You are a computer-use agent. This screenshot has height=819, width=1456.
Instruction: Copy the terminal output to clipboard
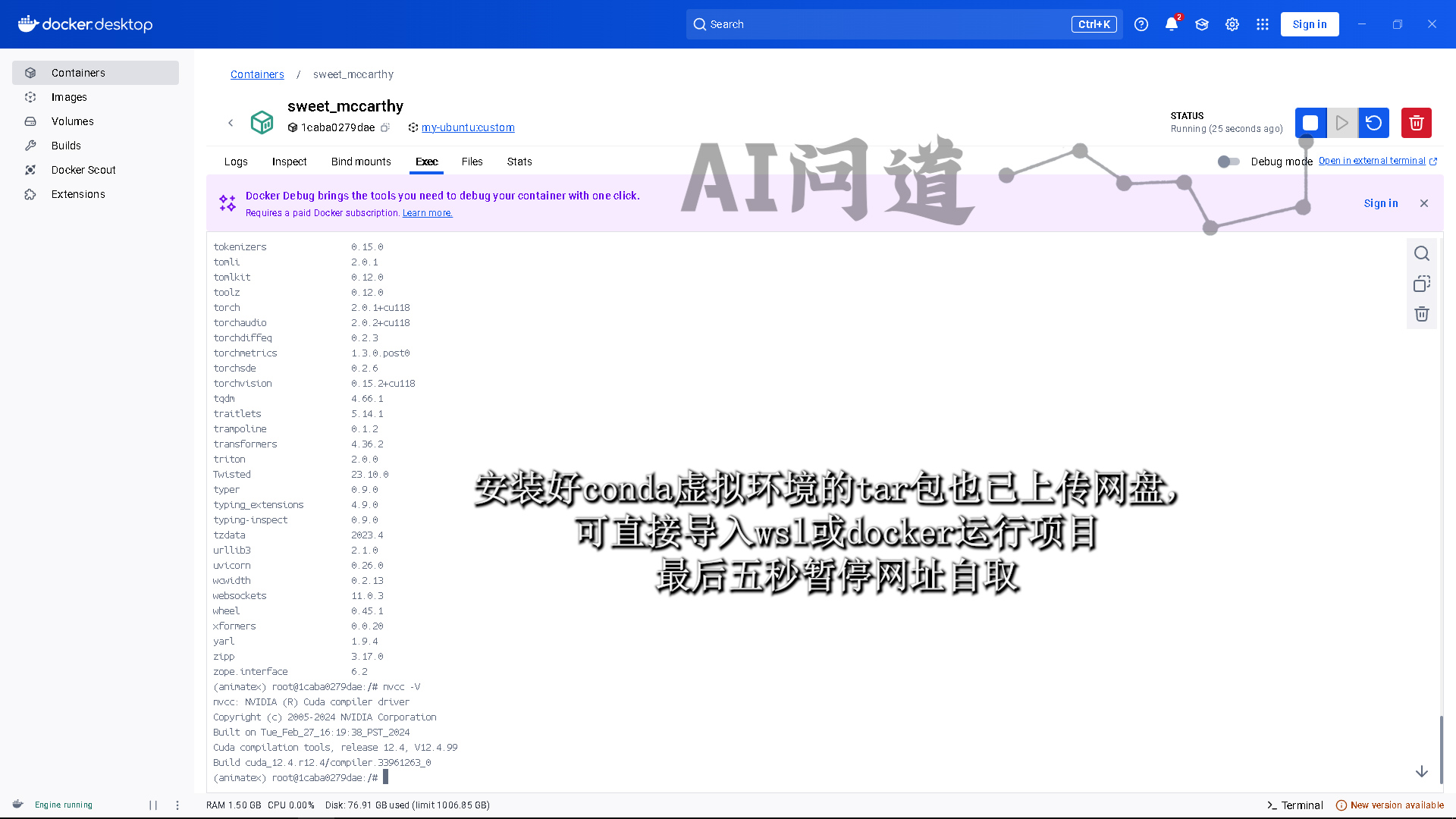(x=1422, y=284)
